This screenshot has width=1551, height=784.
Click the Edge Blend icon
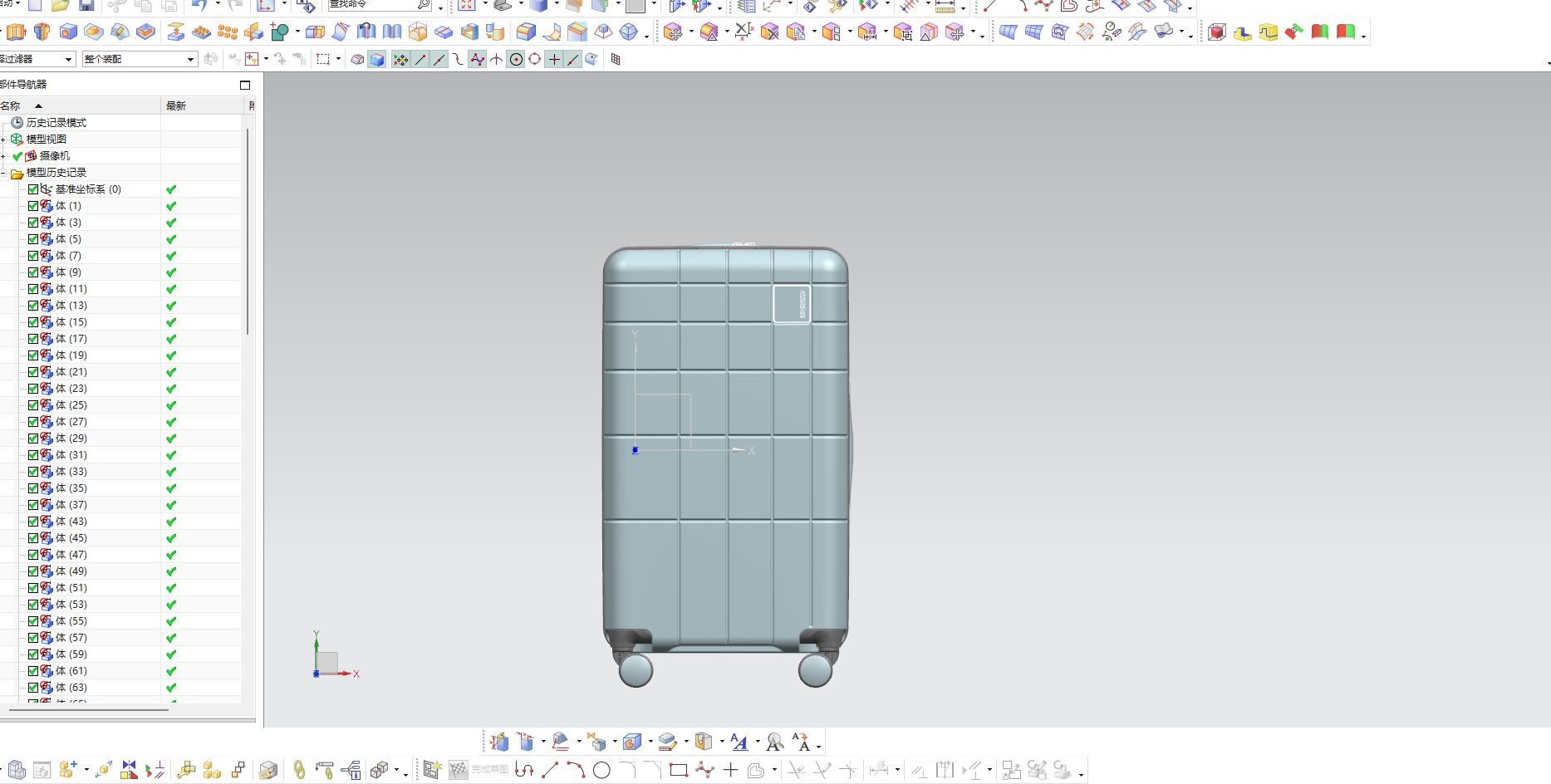(526, 32)
